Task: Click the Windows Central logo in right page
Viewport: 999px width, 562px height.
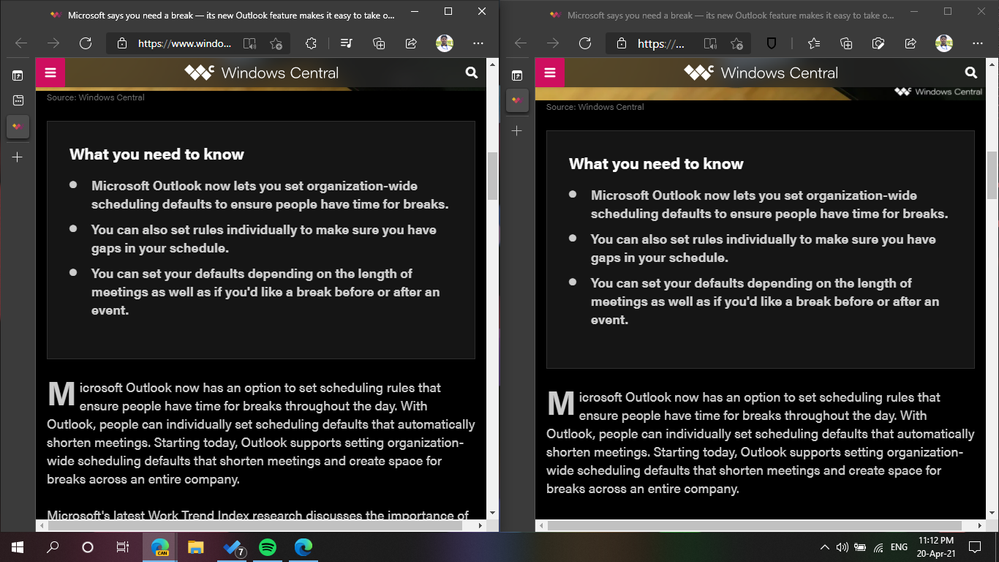Action: click(761, 73)
